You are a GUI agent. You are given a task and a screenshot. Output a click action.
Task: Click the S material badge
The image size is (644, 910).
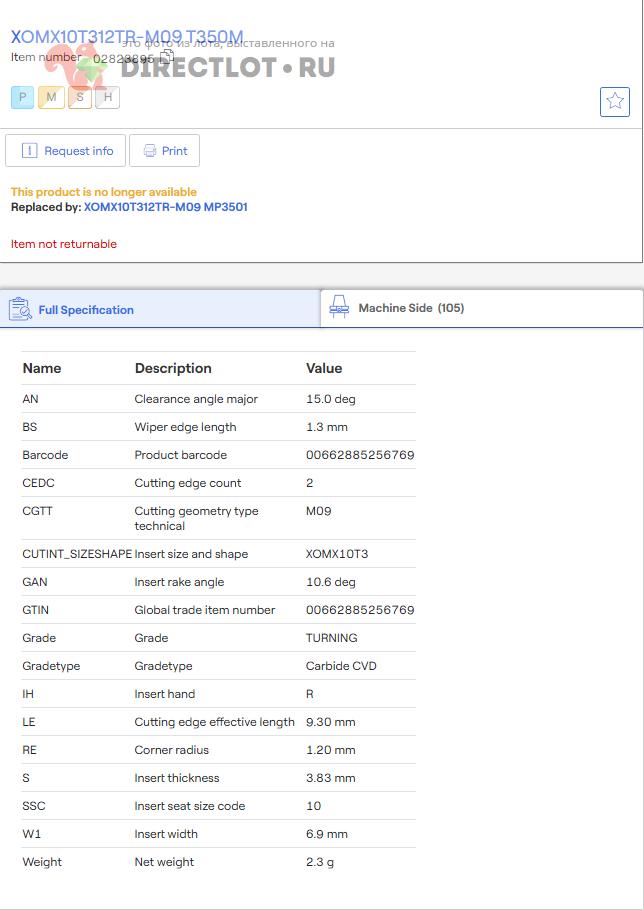(x=79, y=97)
